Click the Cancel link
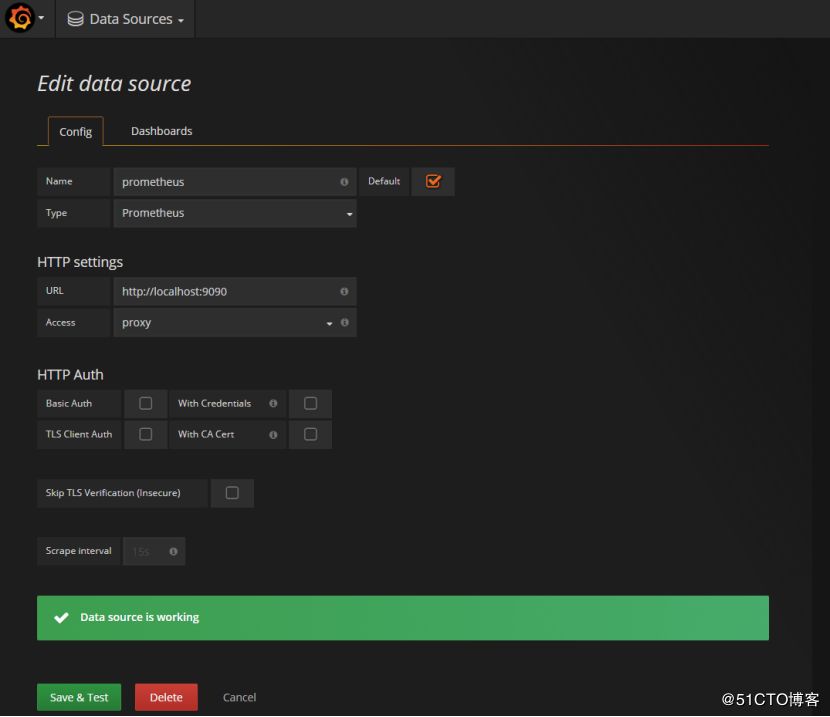 click(x=239, y=697)
